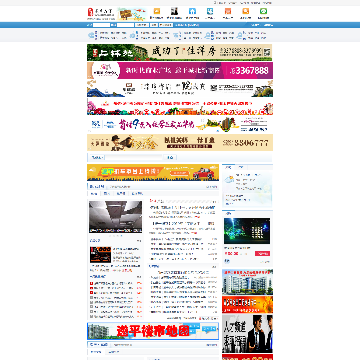Switch to the second tab in weather widget
Screen dimensions: 360x360
click(x=241, y=167)
